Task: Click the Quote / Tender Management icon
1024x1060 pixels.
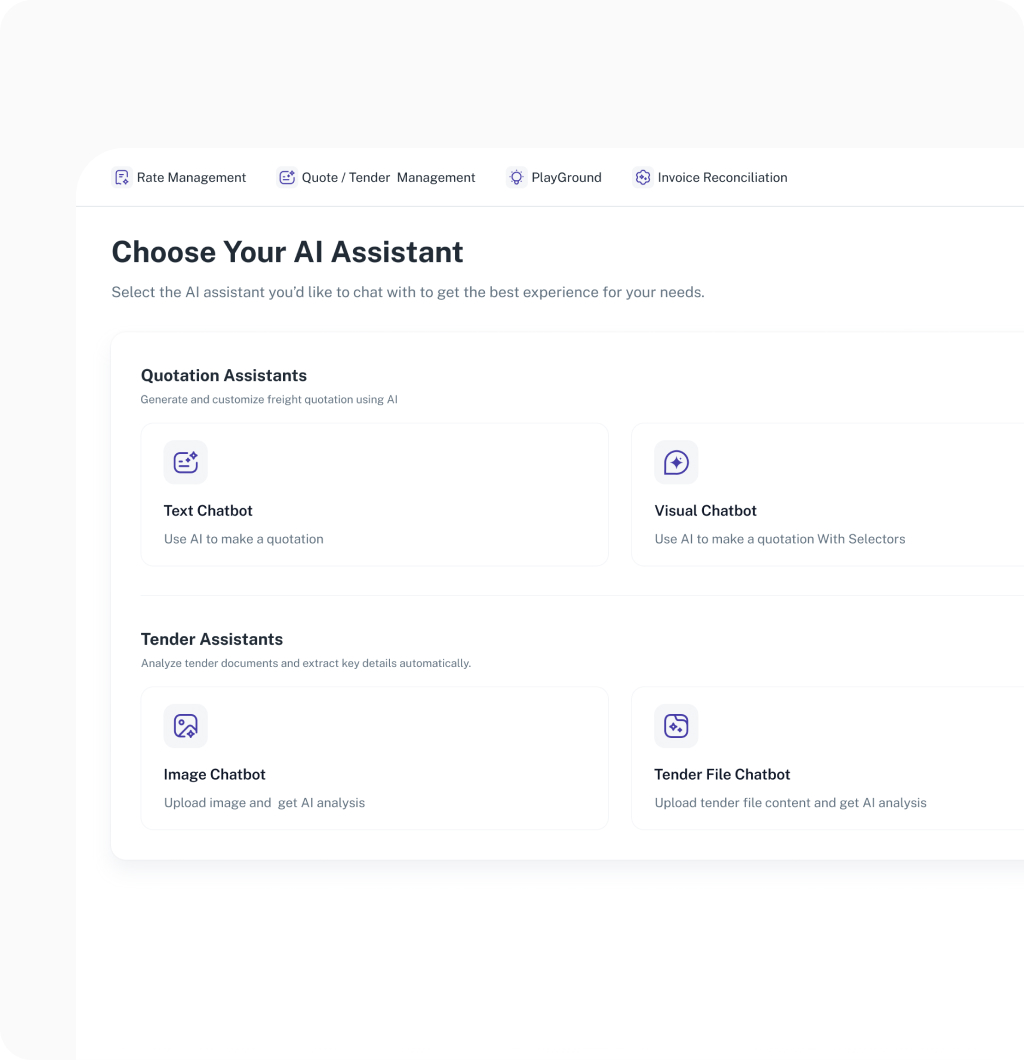Action: [286, 177]
